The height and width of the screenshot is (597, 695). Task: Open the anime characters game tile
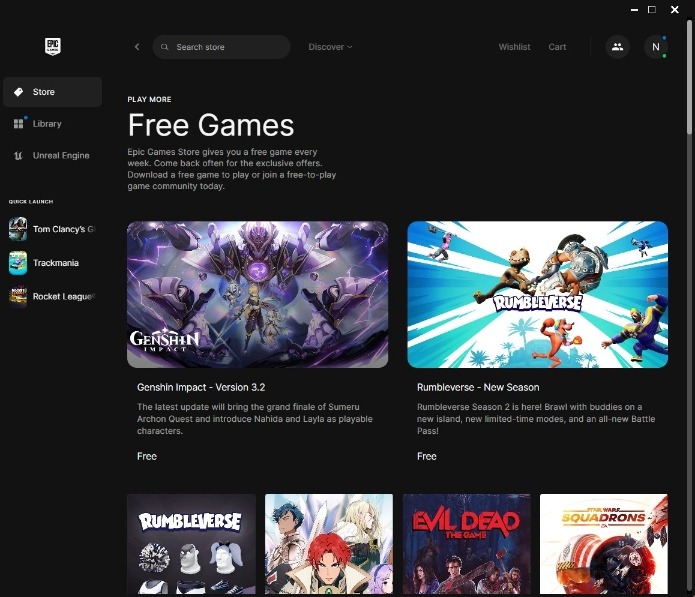pos(329,544)
